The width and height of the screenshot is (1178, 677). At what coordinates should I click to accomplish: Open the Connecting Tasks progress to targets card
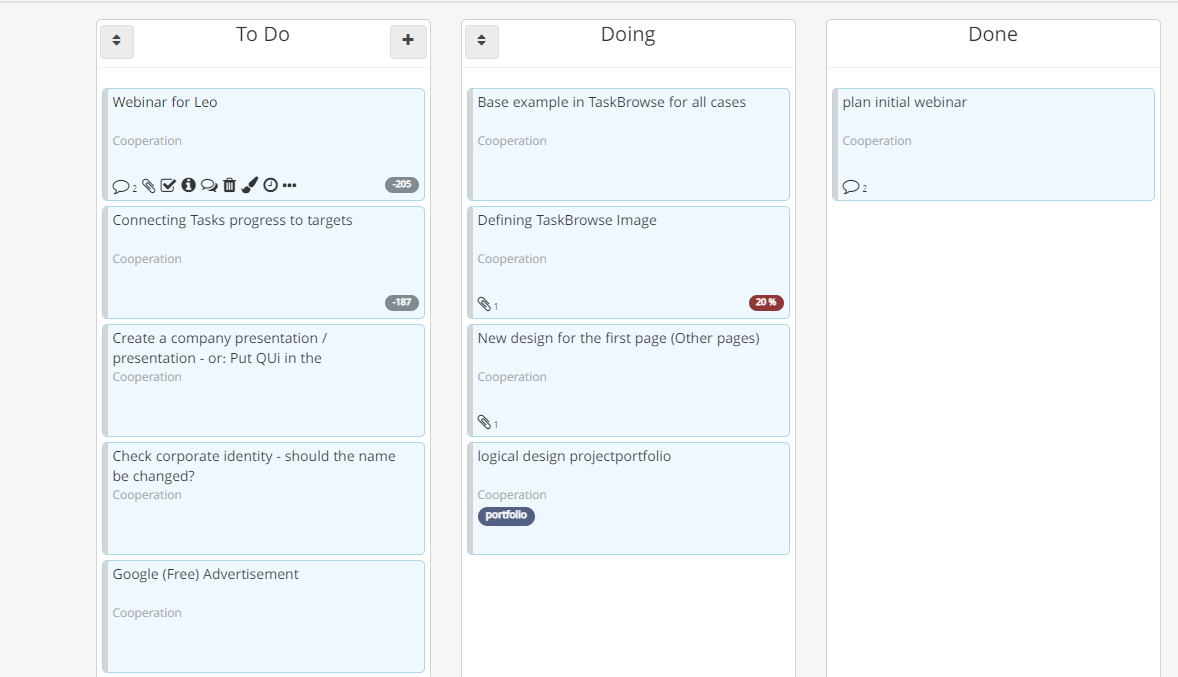coord(233,220)
